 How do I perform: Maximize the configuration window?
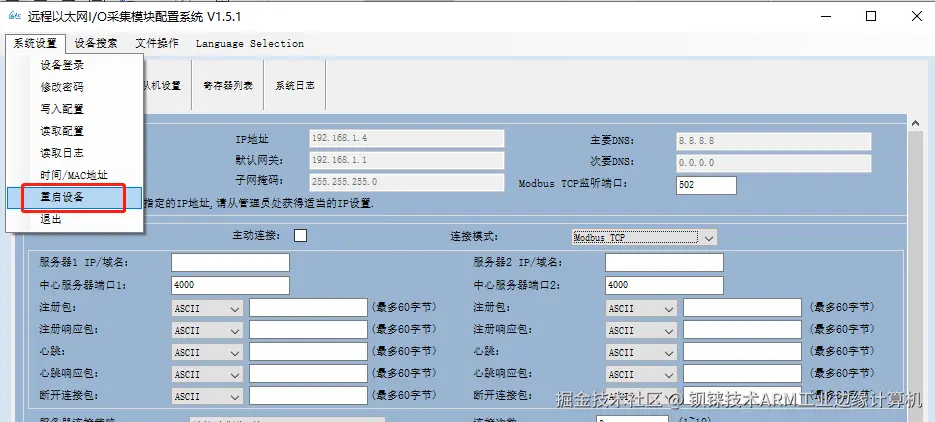[x=871, y=16]
